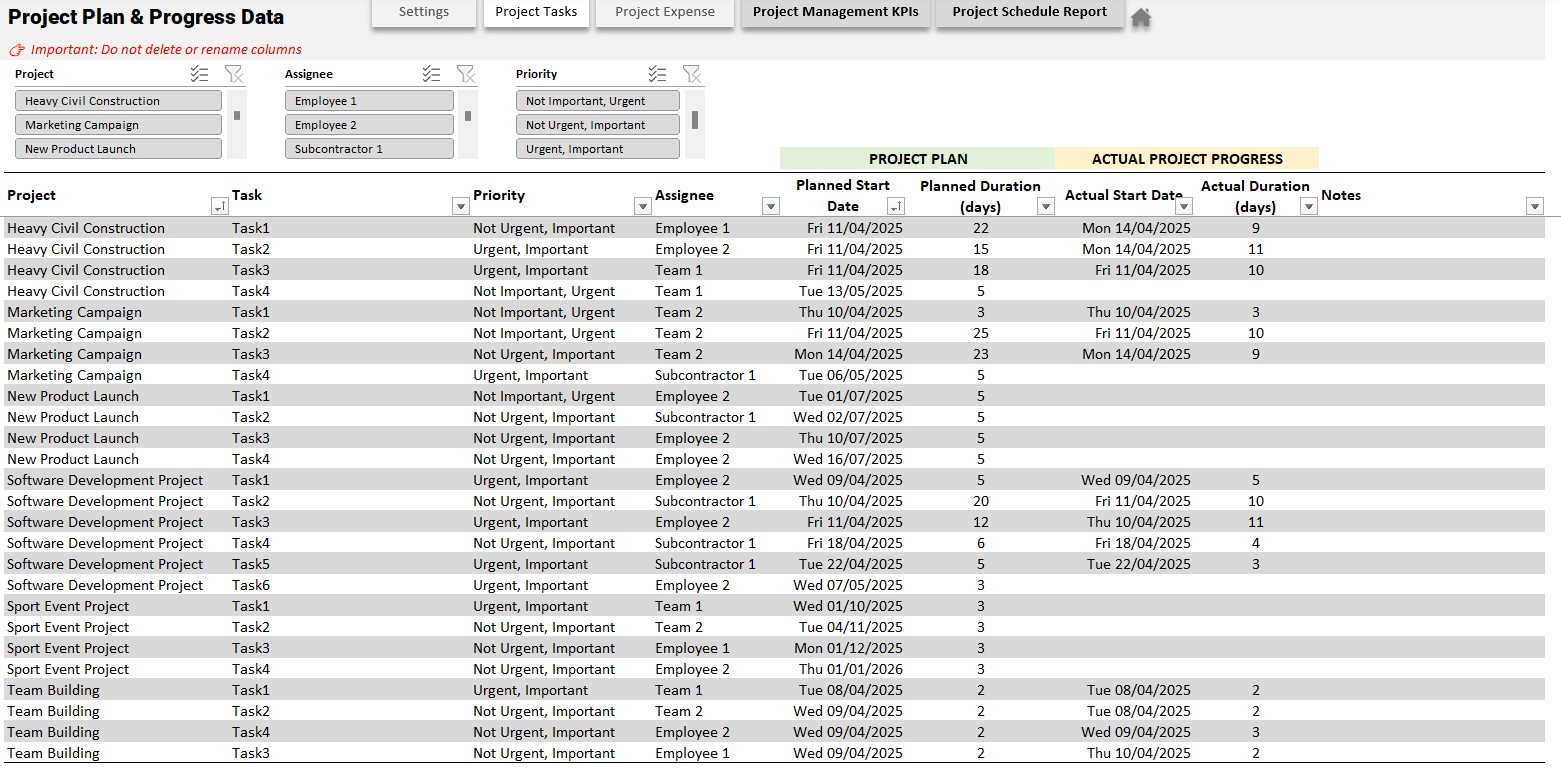Toggle the Employee 2 slicer item
Screen dimensions: 1561x784
[368, 125]
